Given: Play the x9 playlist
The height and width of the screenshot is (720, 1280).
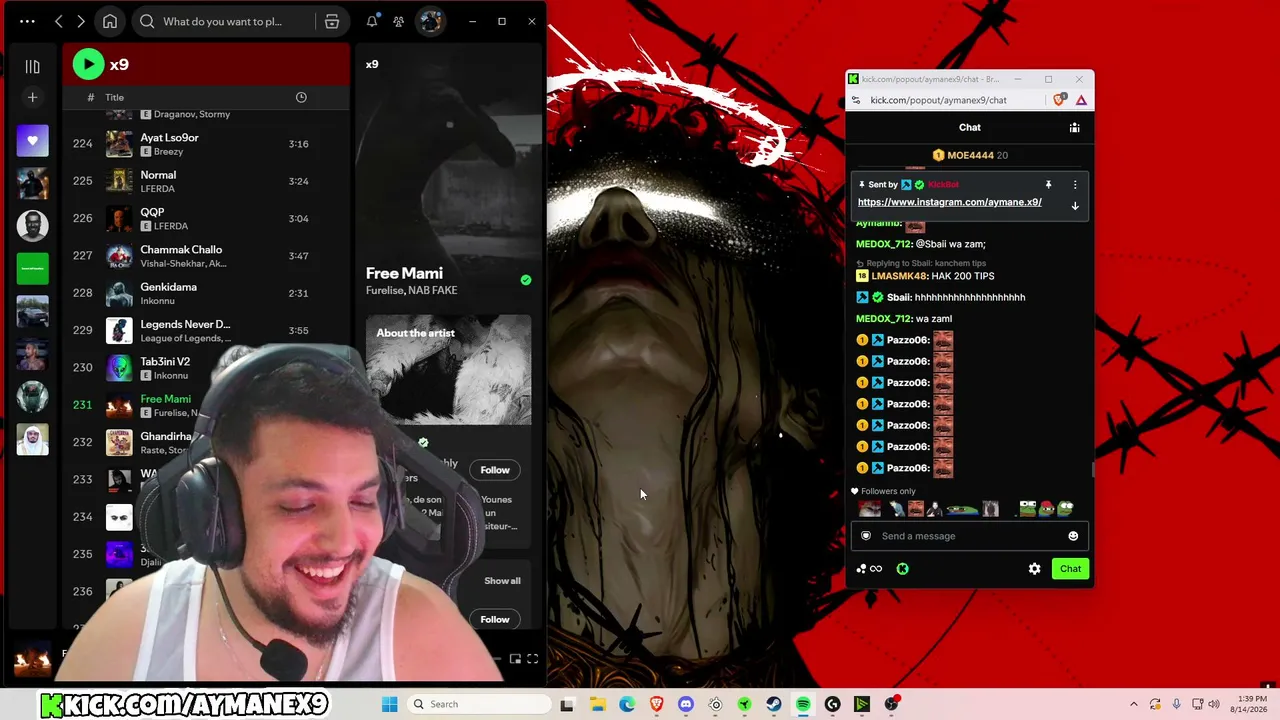Looking at the screenshot, I should click(88, 65).
